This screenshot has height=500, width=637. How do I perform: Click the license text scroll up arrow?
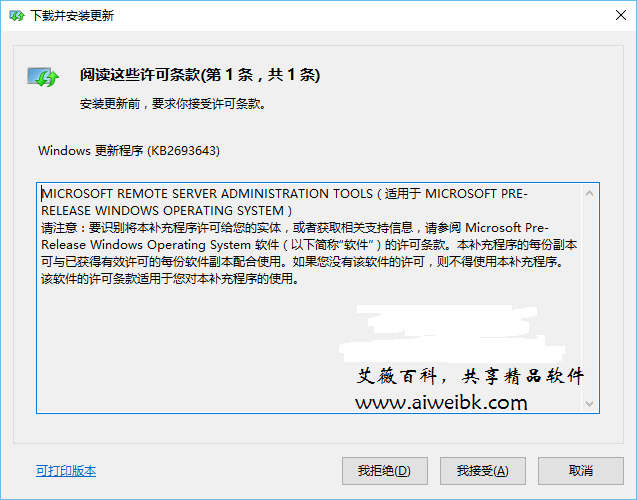(x=589, y=193)
